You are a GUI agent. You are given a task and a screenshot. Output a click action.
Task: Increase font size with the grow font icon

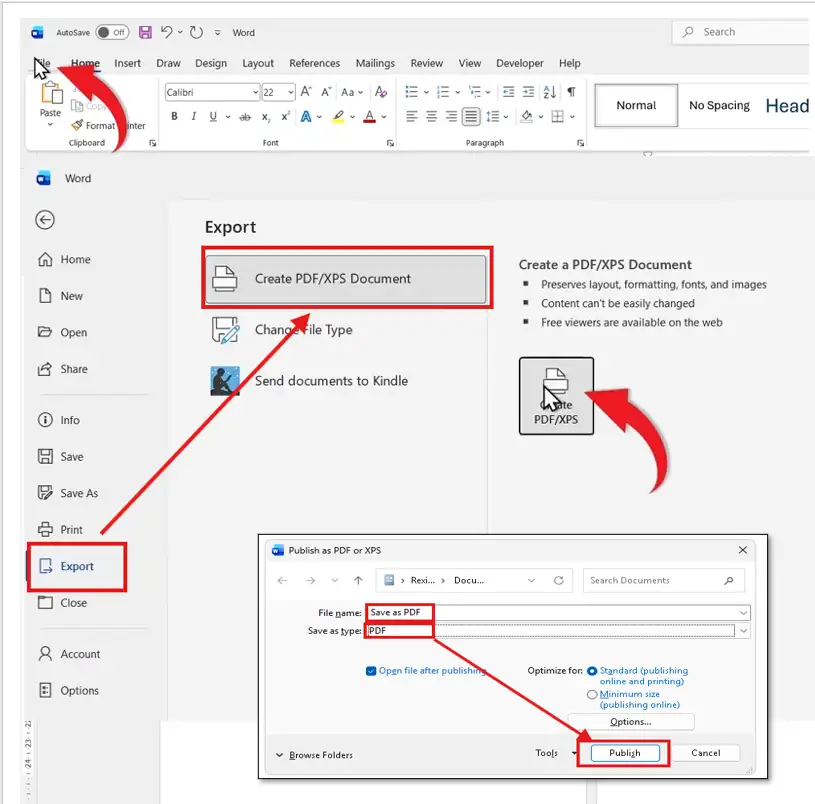point(306,92)
